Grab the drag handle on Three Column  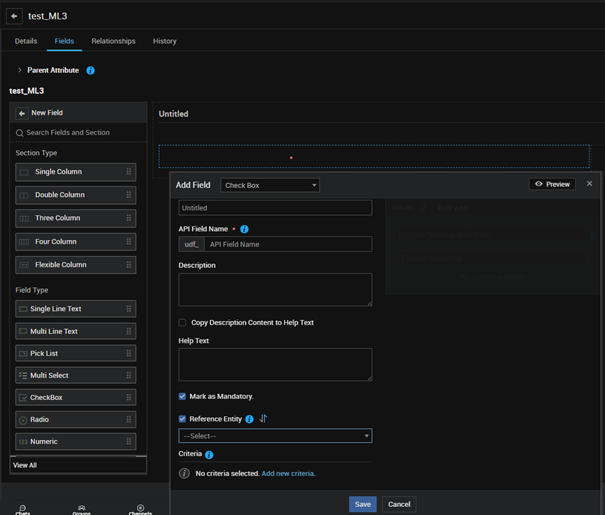coord(128,218)
